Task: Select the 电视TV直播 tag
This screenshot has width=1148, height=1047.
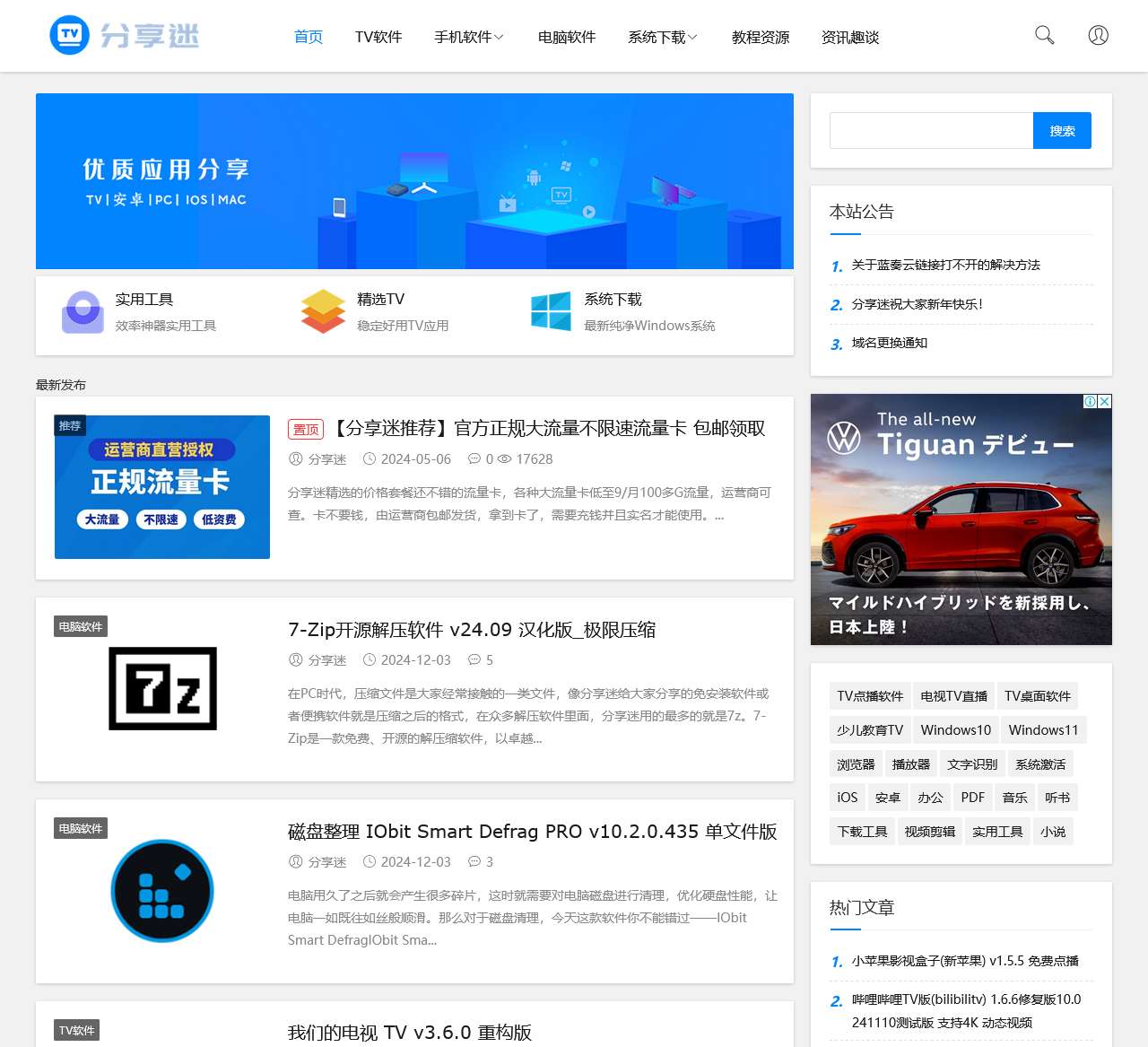Action: click(953, 696)
